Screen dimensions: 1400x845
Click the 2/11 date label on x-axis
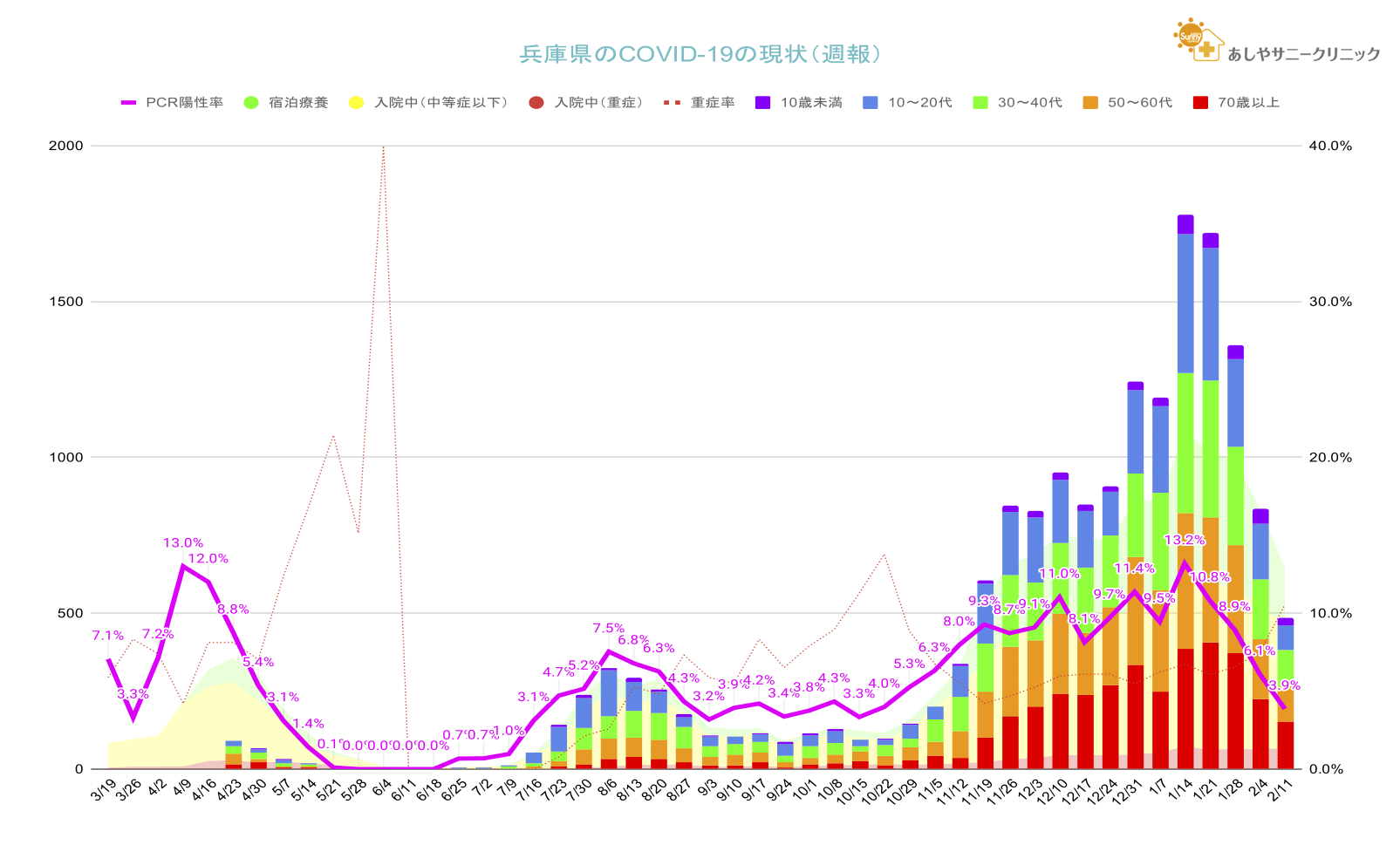(x=1281, y=792)
